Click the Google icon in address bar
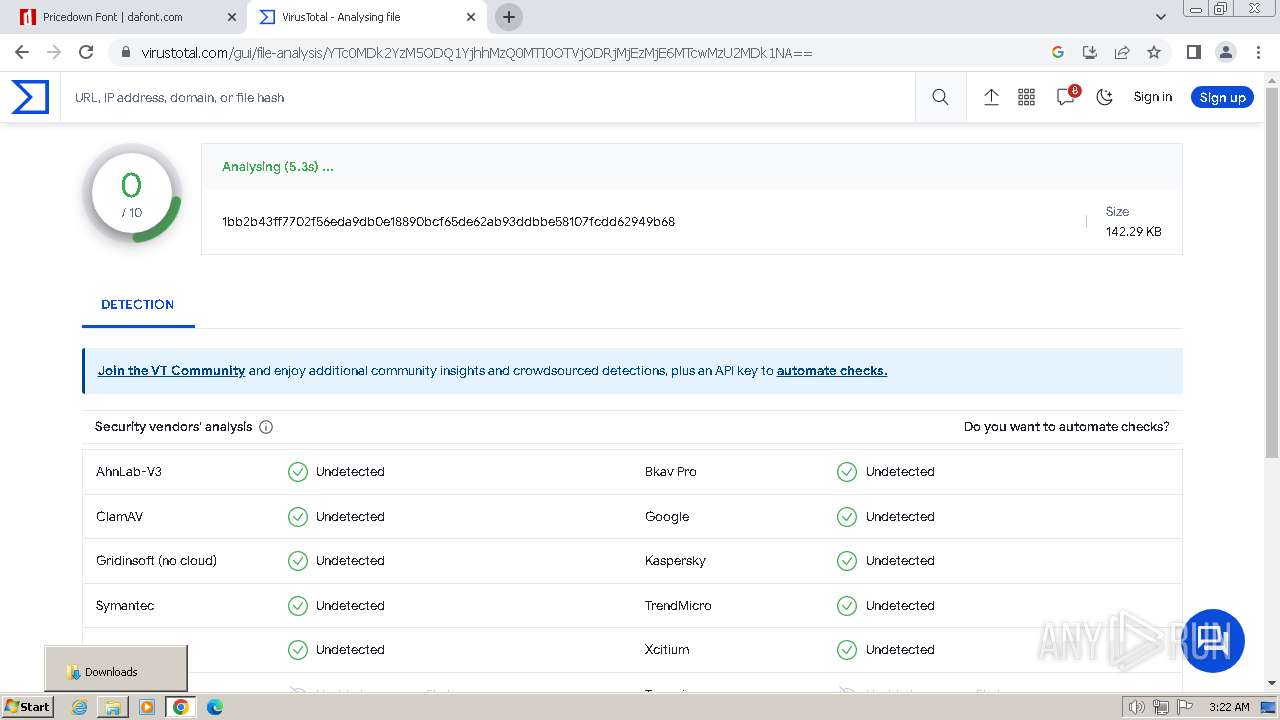The height and width of the screenshot is (720, 1280). click(x=1058, y=52)
